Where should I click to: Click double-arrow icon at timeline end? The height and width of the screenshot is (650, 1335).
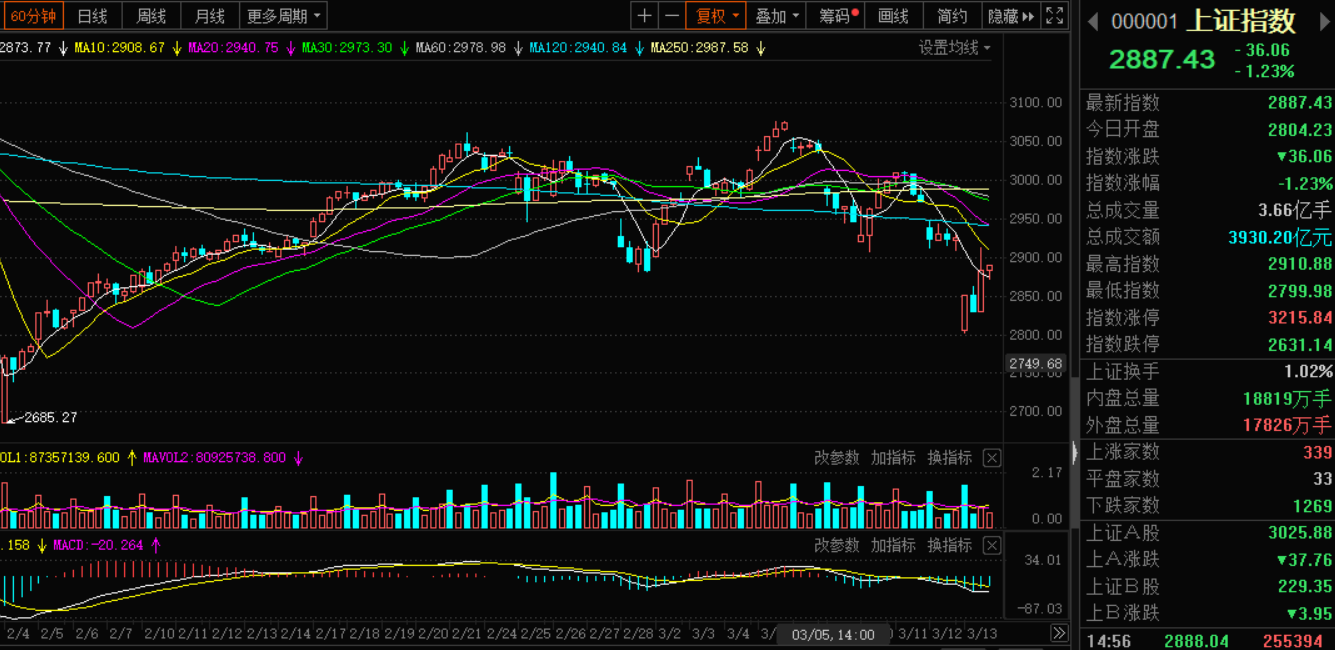1058,634
